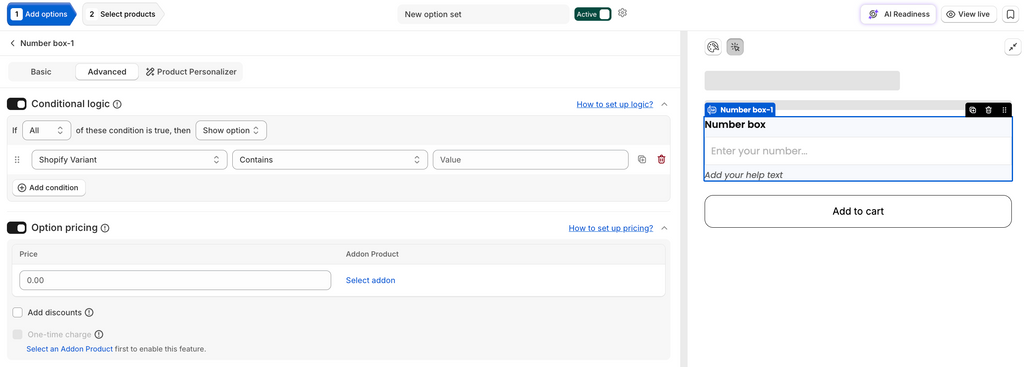Click Add your help text in preview
This screenshot has height=367, width=1024.
coord(743,175)
